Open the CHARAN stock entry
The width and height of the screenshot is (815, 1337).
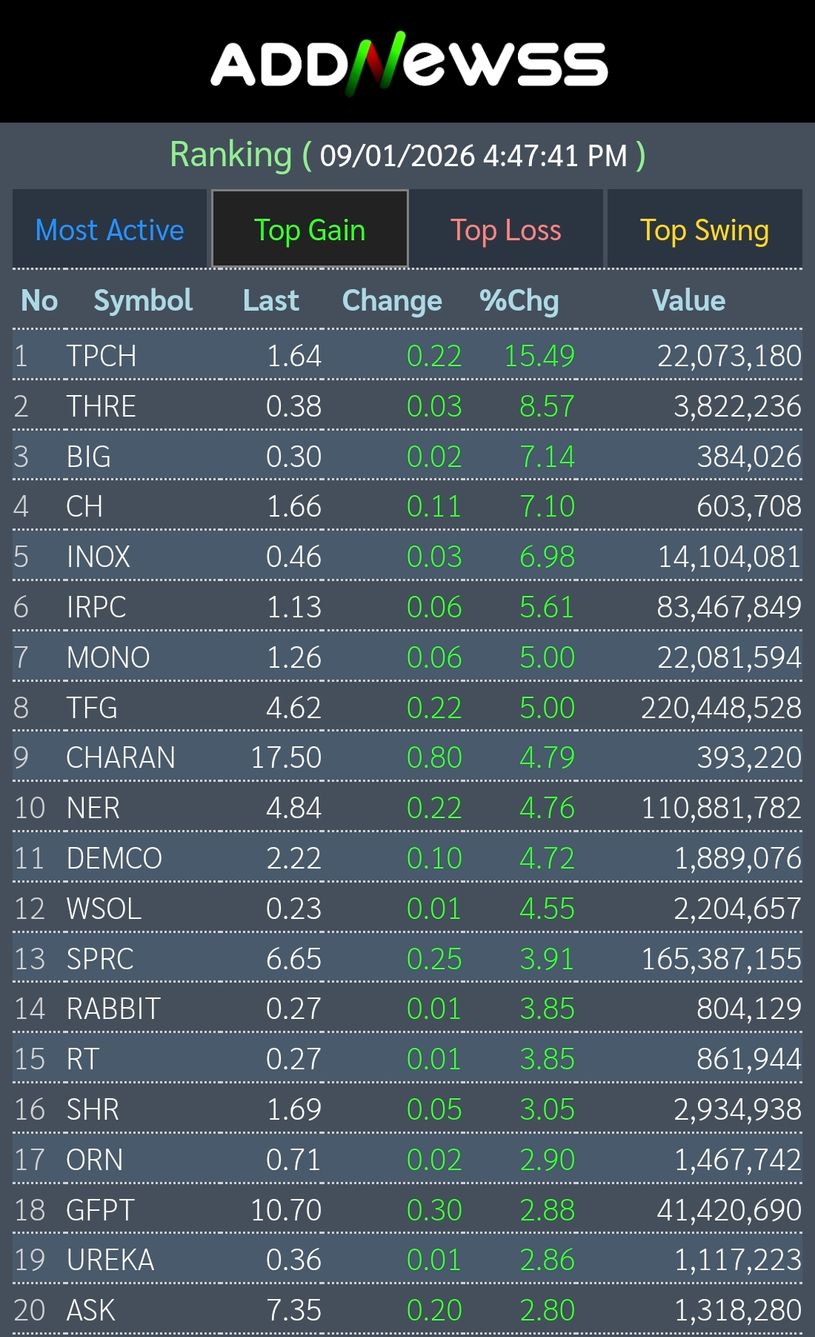120,758
